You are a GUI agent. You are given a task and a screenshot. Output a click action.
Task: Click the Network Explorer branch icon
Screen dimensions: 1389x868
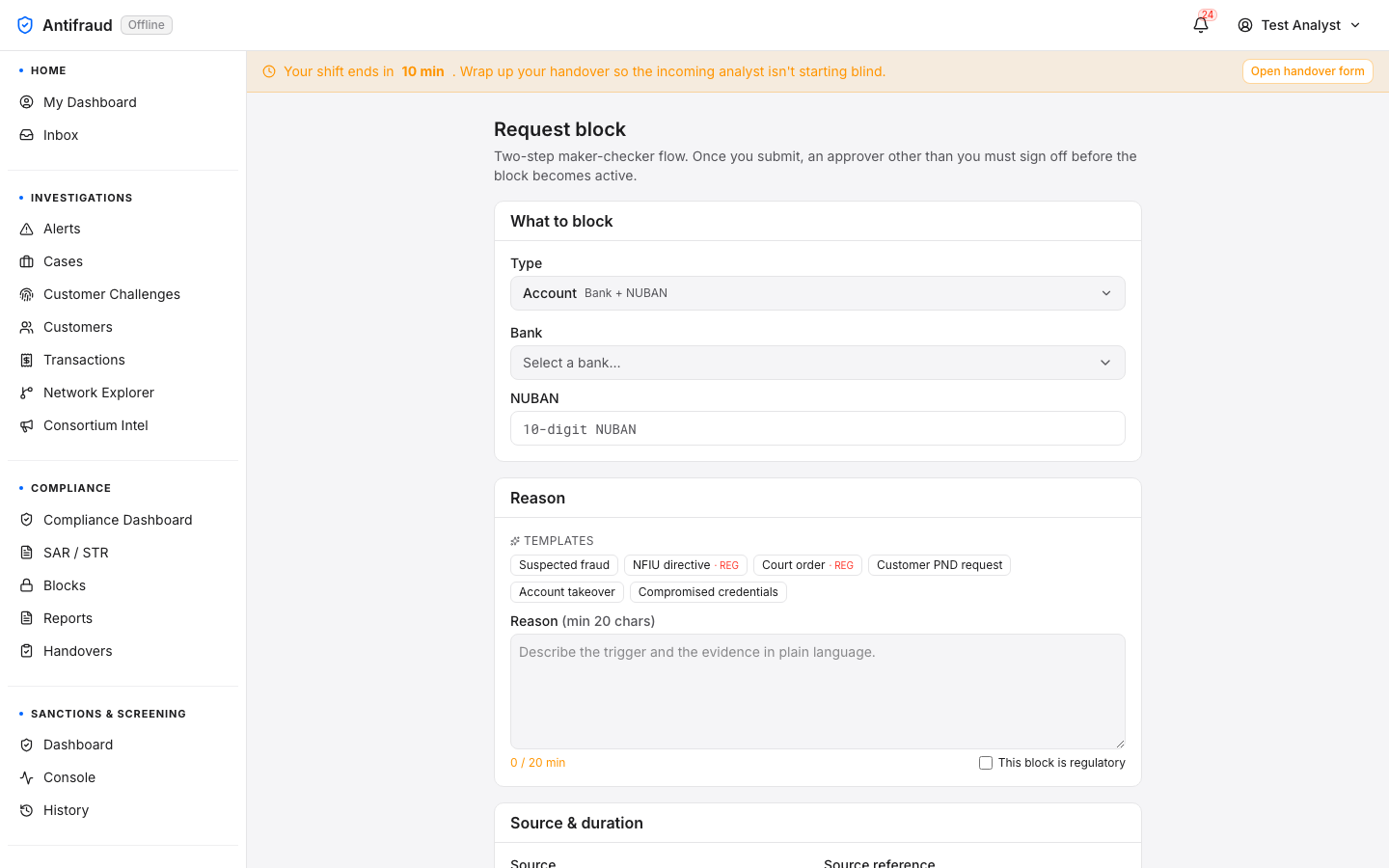27,393
